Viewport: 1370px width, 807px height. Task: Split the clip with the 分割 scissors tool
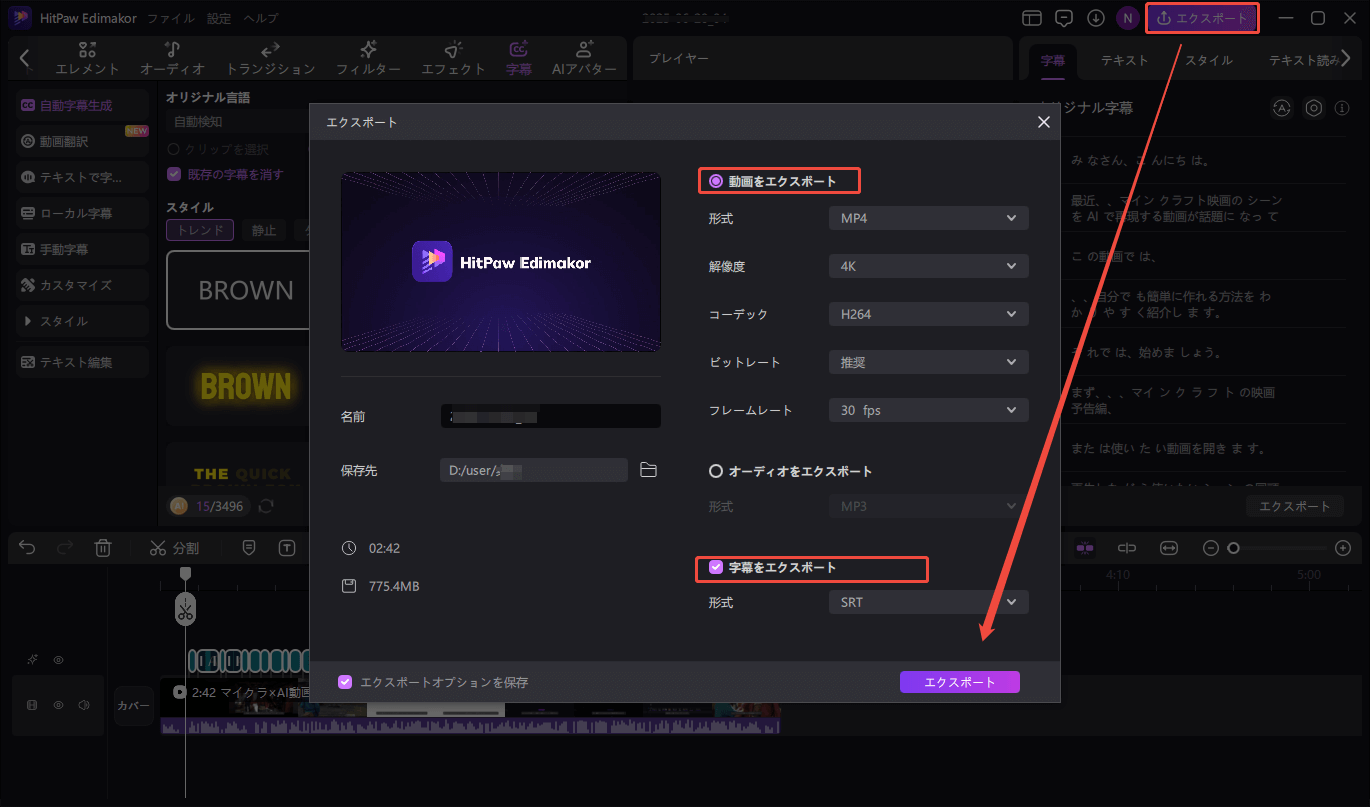tap(174, 547)
